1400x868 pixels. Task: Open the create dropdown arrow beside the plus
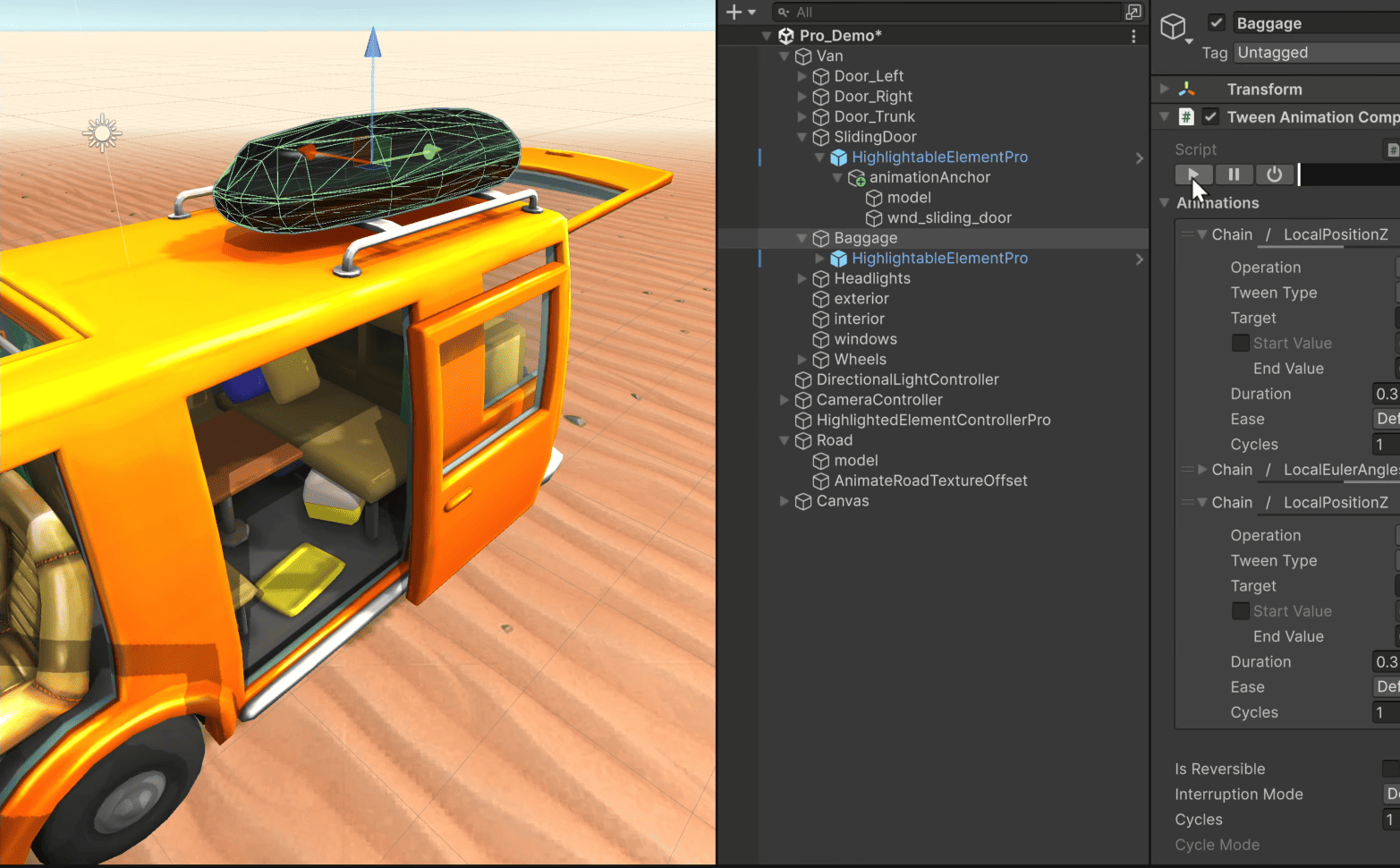pos(751,13)
